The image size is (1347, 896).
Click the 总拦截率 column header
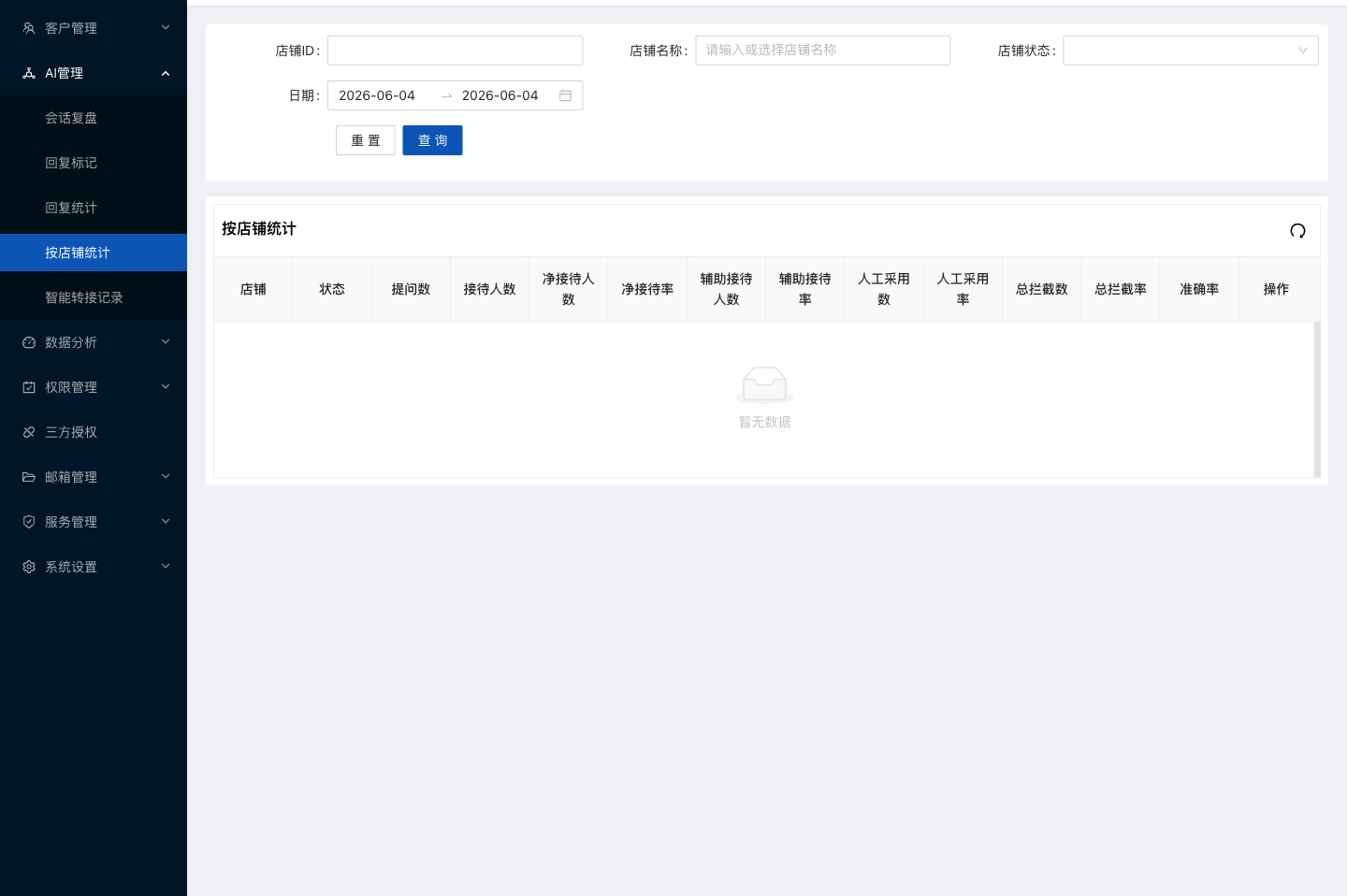[1121, 289]
